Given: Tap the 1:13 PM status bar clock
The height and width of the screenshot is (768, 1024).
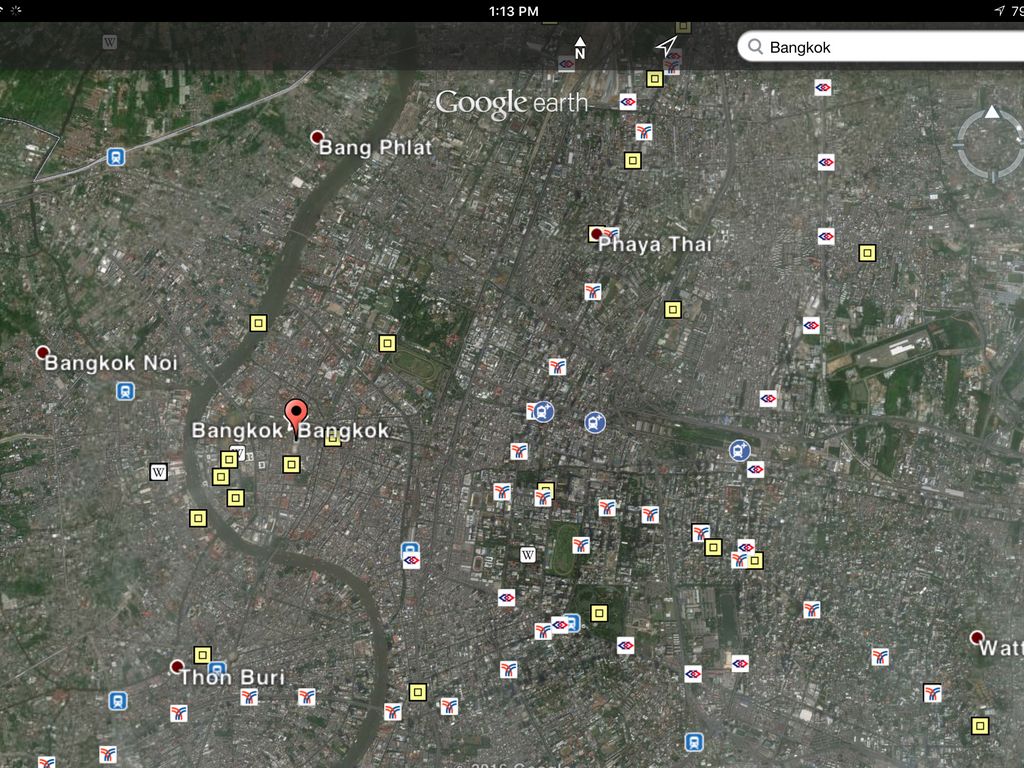Looking at the screenshot, I should pos(514,11).
